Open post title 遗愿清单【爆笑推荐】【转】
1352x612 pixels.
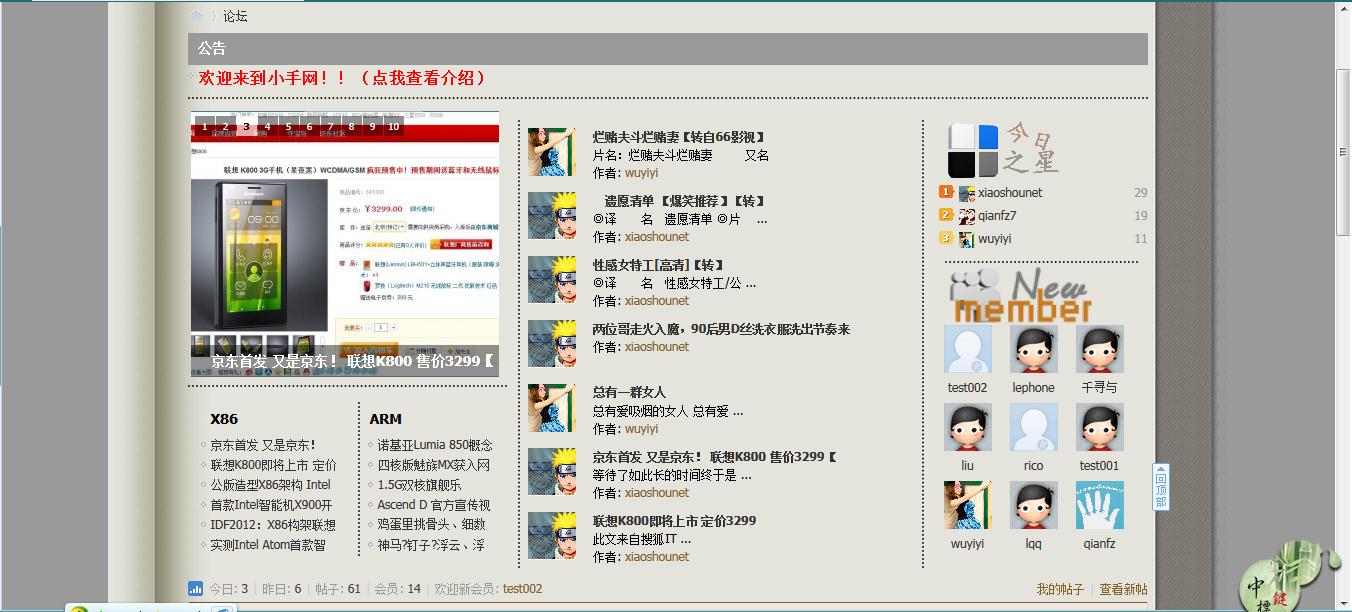(x=685, y=201)
